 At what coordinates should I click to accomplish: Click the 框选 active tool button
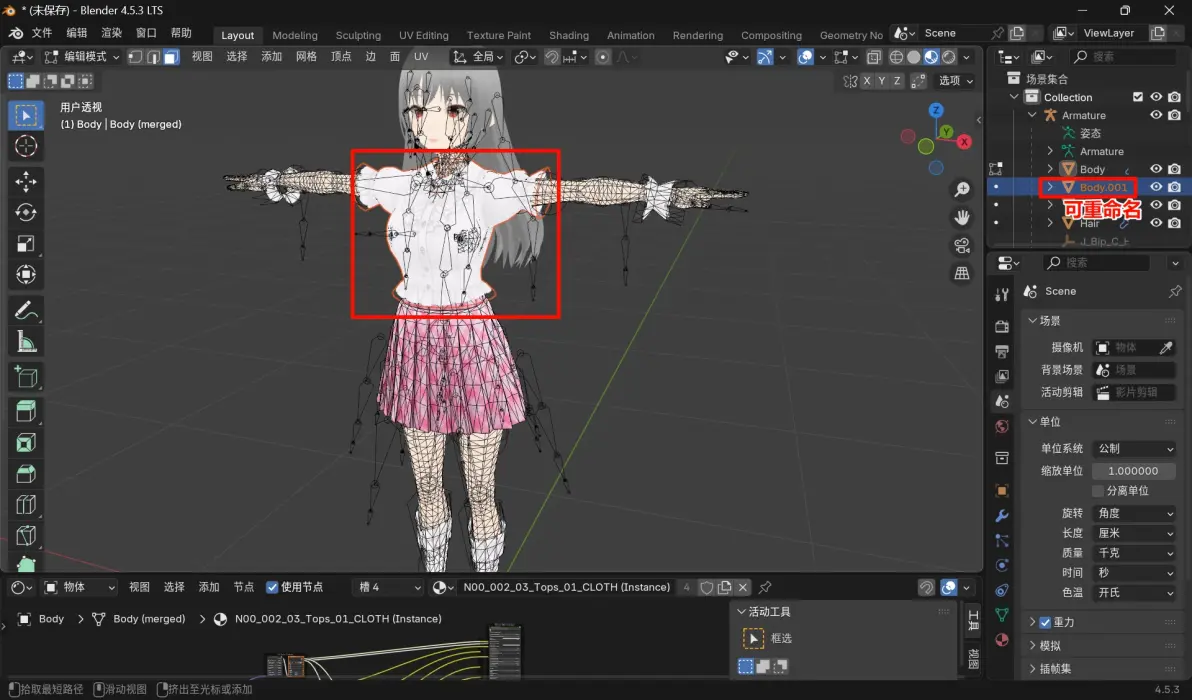pyautogui.click(x=753, y=638)
